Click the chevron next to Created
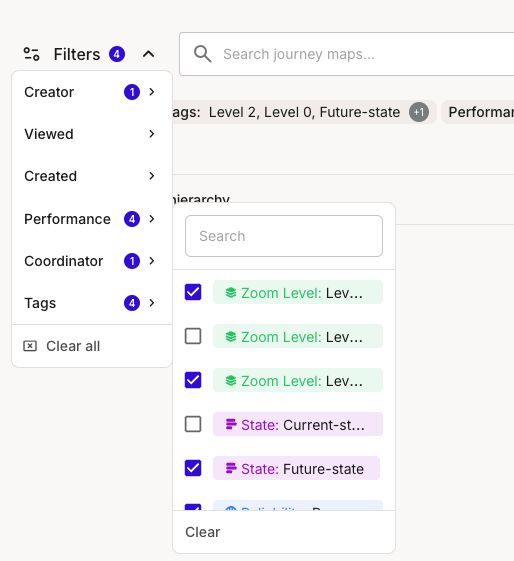Image resolution: width=514 pixels, height=561 pixels. [x=152, y=176]
